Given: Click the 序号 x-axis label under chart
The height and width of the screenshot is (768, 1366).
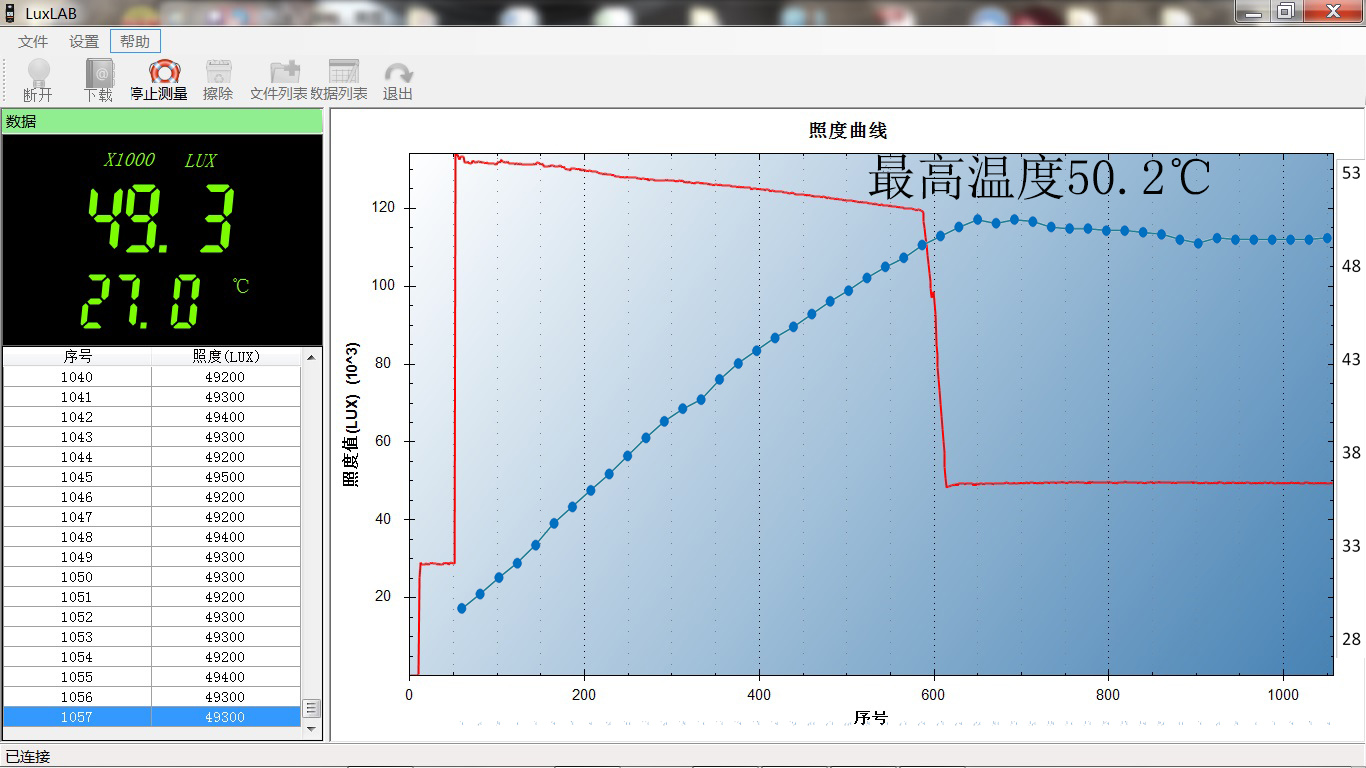Looking at the screenshot, I should [x=870, y=717].
